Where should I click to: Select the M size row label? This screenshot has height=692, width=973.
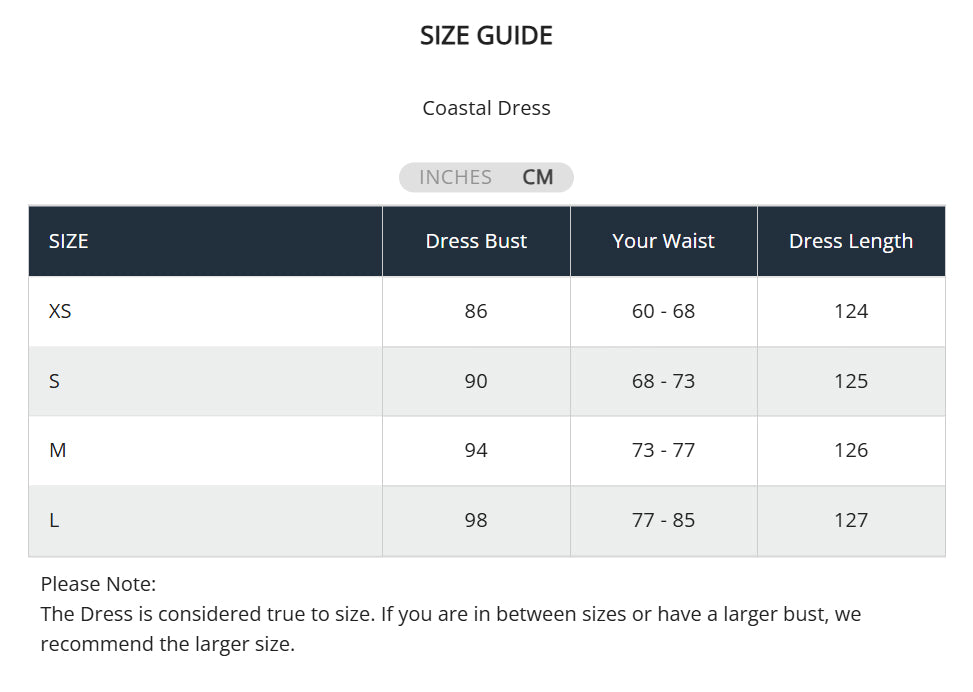tap(58, 450)
